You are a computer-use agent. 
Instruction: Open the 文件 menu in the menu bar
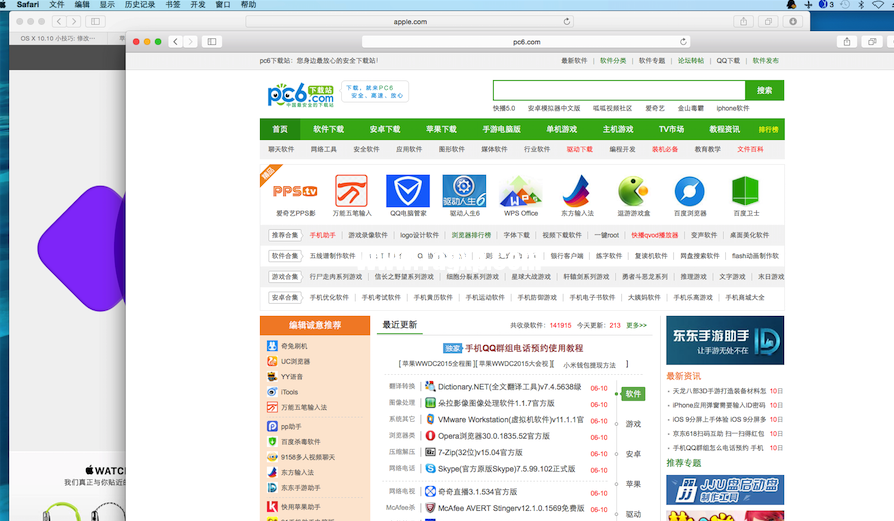(x=57, y=5)
